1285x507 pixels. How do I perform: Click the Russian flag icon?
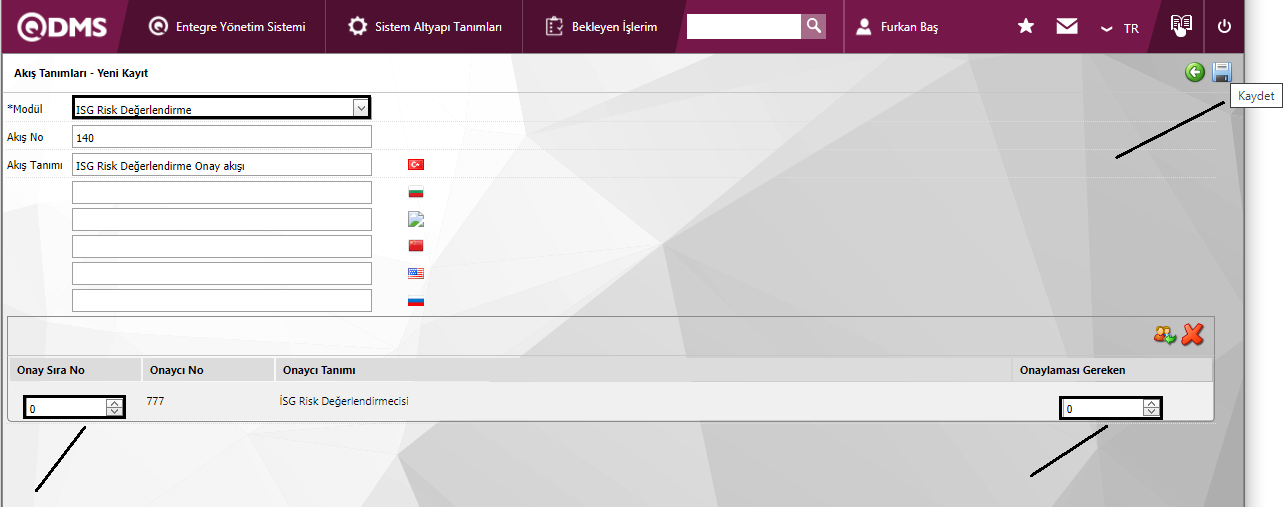click(x=415, y=300)
